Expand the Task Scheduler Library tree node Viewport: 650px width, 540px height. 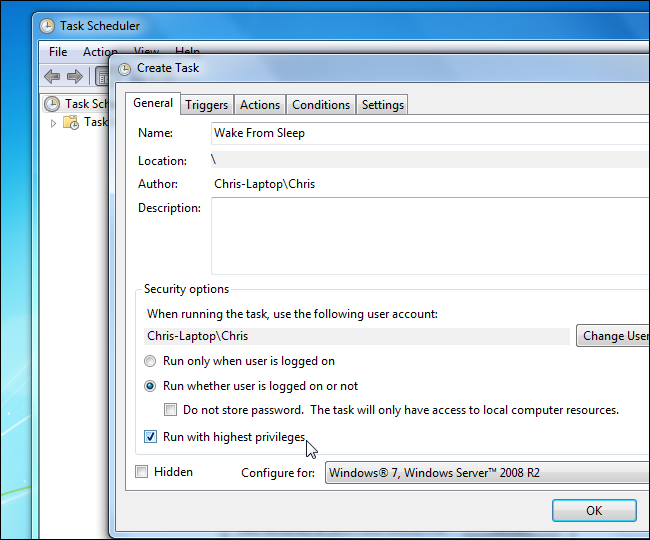[53, 123]
